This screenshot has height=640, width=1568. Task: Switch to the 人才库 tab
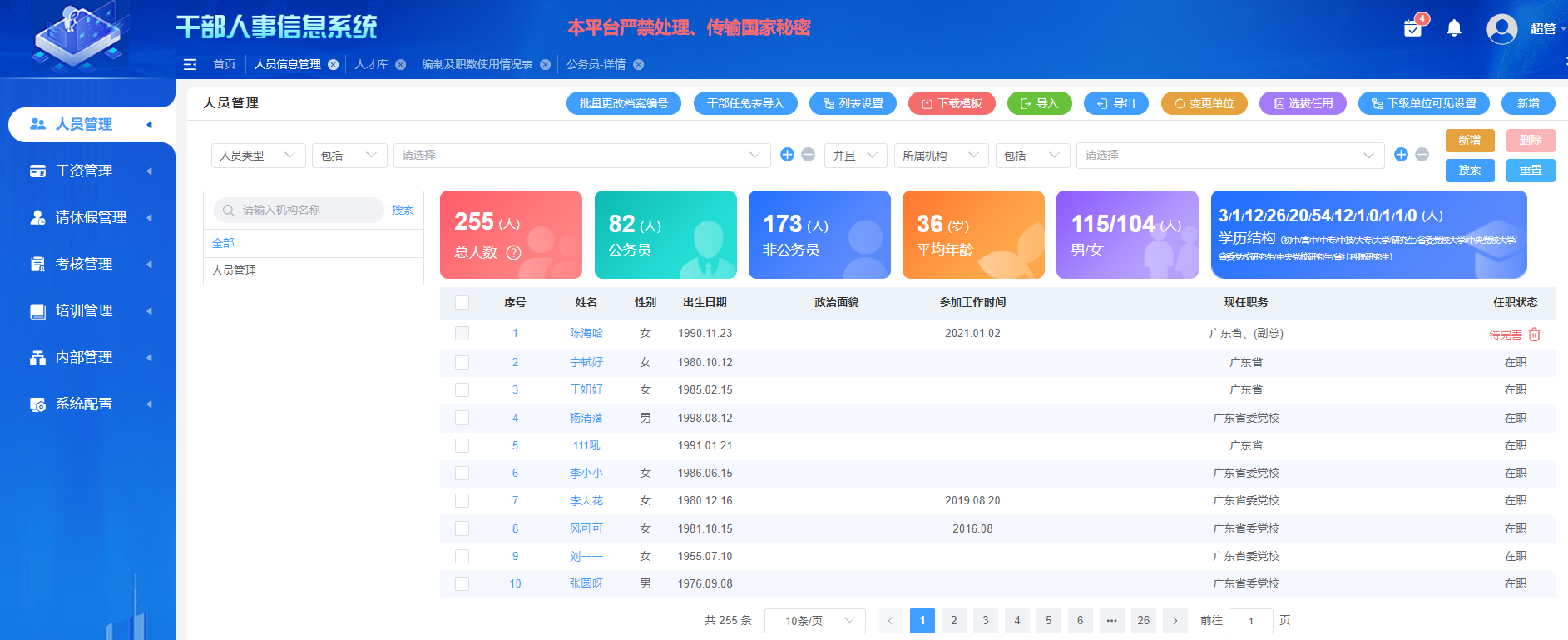[371, 64]
